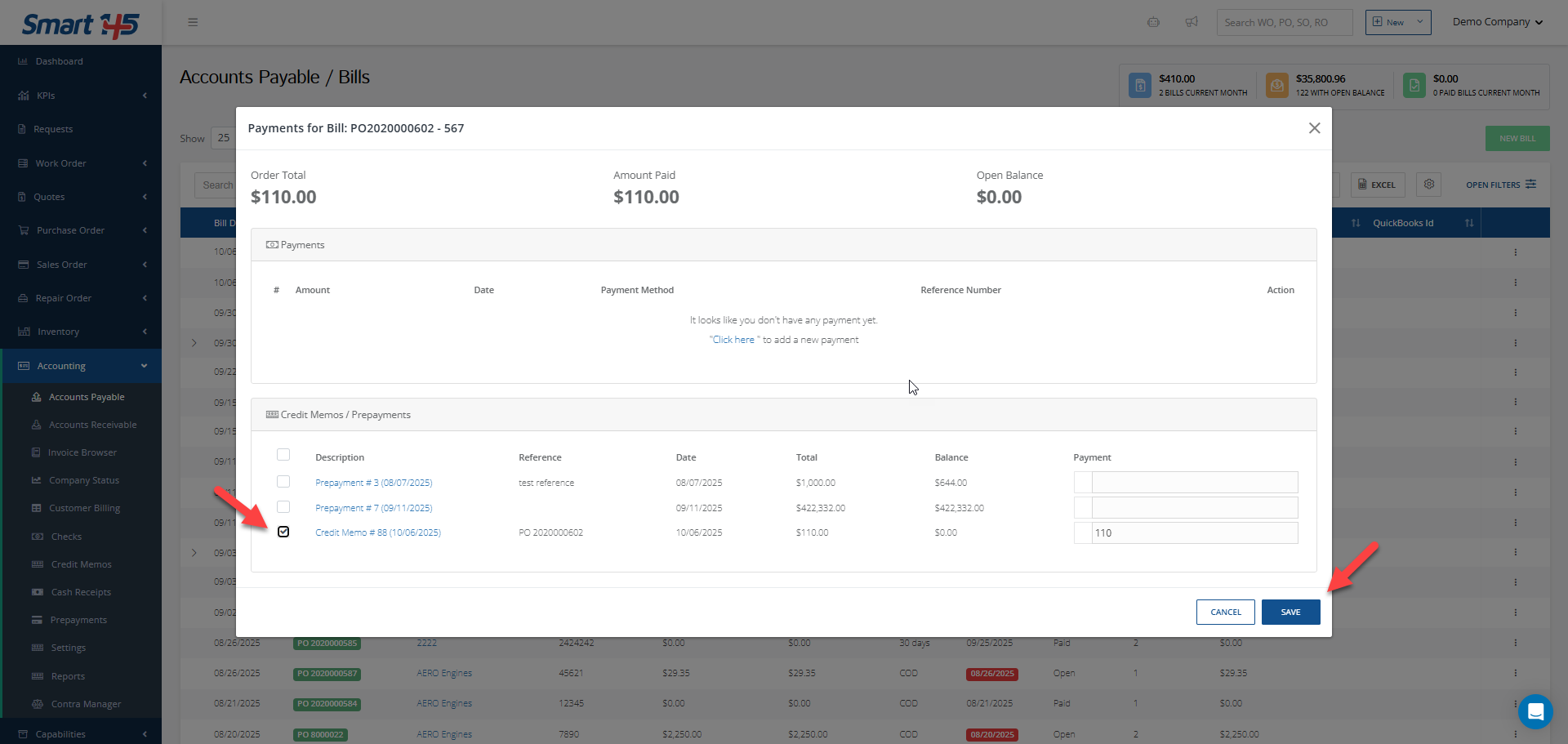Click the printer icon in top bar
The image size is (1568, 744).
[1153, 22]
